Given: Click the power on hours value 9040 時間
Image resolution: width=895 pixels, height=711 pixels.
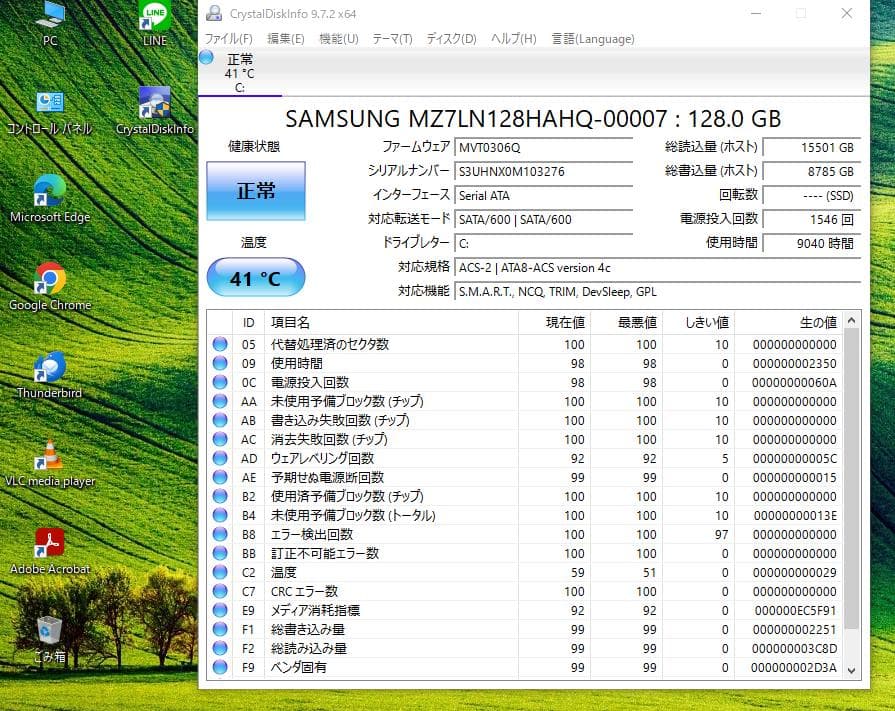Looking at the screenshot, I should [812, 244].
